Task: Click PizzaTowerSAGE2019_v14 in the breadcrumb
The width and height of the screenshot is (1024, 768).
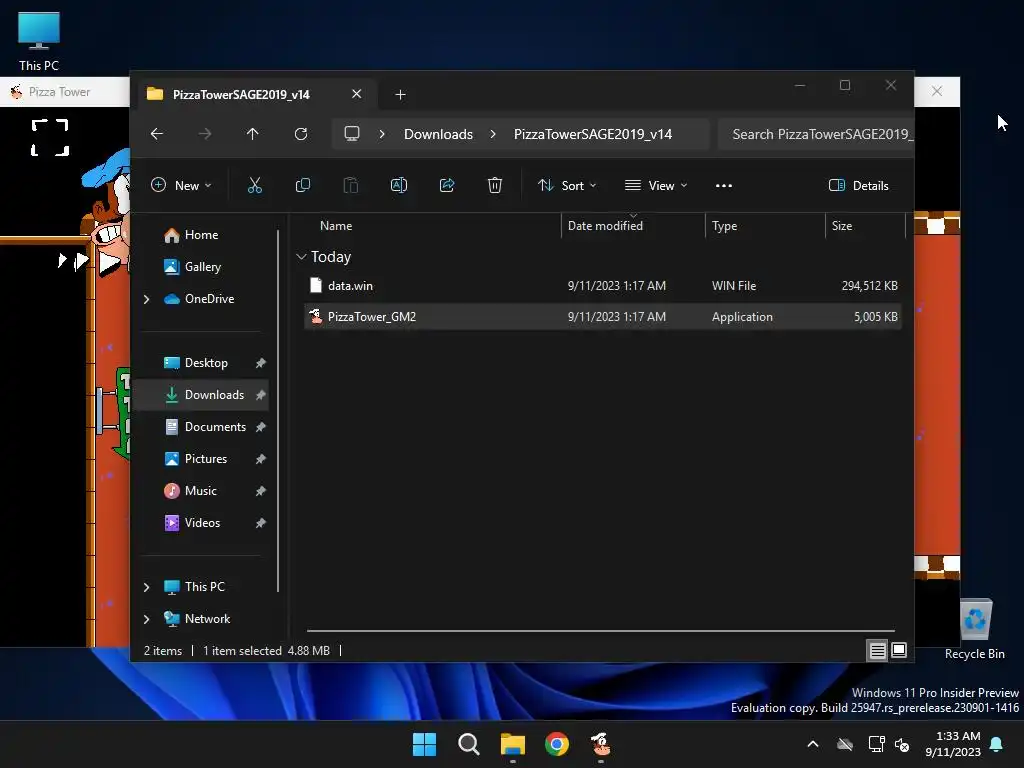Action: coord(593,134)
